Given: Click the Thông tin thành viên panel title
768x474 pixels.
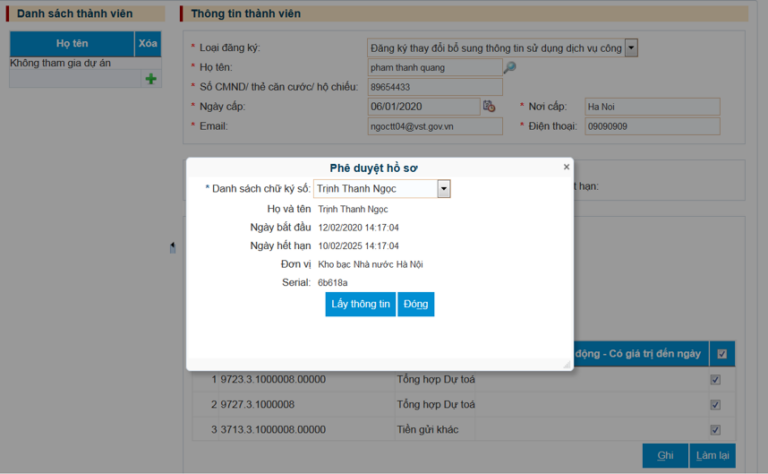Looking at the screenshot, I should [x=246, y=14].
